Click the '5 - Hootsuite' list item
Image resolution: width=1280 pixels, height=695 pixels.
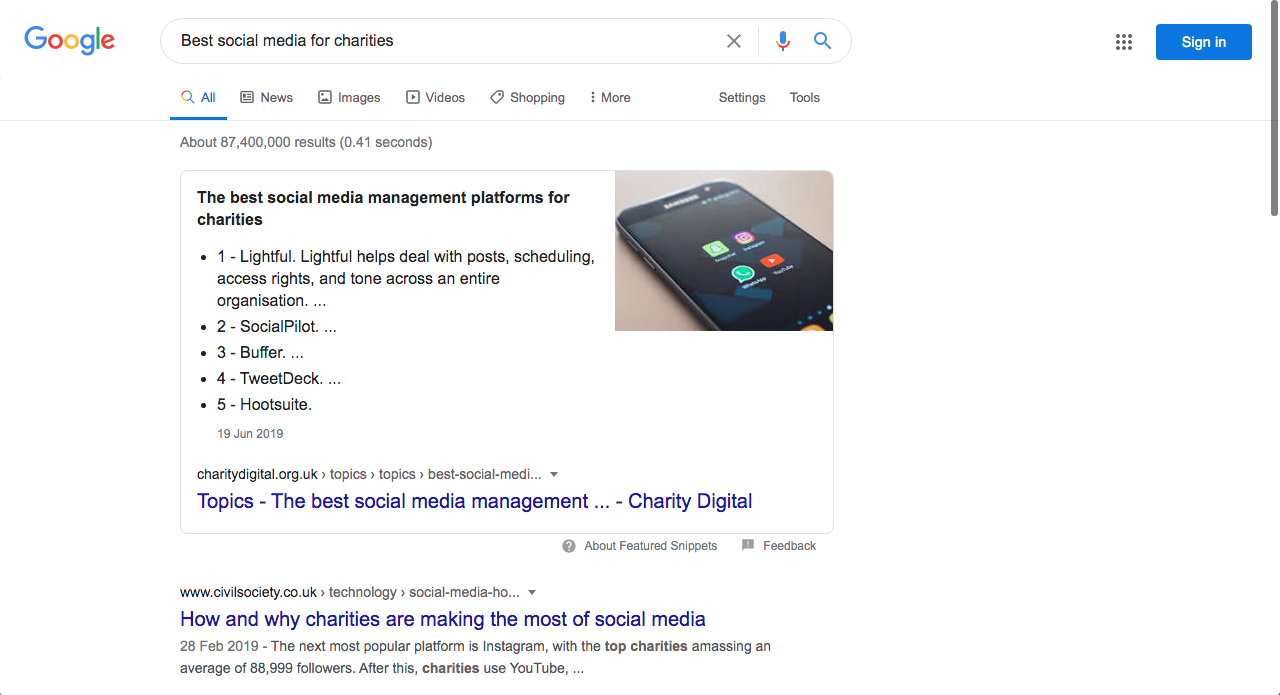click(x=265, y=405)
